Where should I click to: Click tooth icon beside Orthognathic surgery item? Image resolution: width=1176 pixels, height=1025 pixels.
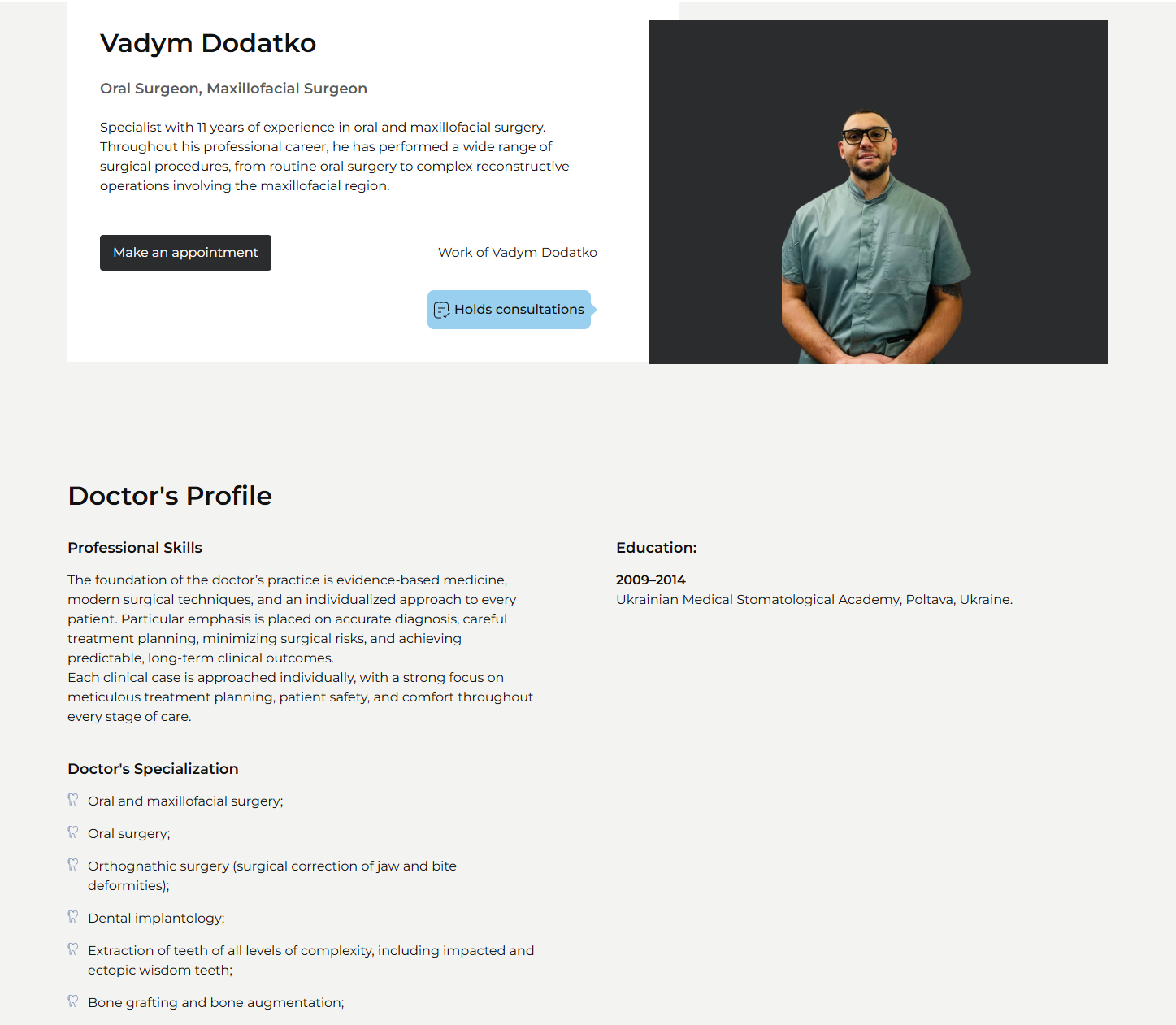(x=73, y=865)
